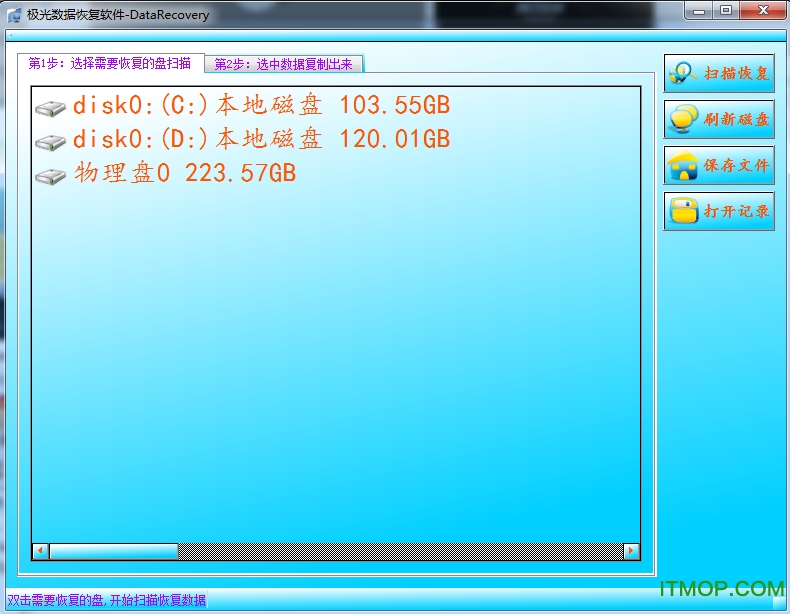Viewport: 790px width, 614px height.
Task: Click the 保存文件 save file button
Action: tap(718, 165)
